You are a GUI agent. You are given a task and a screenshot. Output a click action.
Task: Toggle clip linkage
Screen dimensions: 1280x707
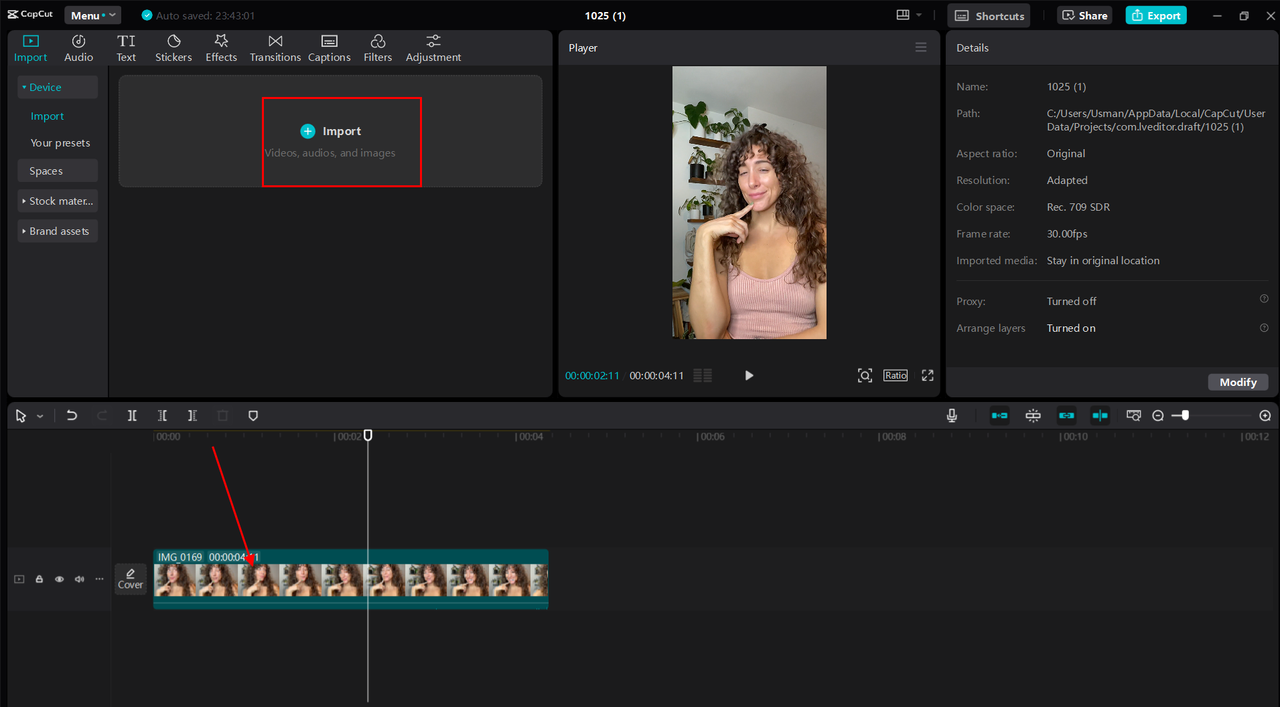1067,416
